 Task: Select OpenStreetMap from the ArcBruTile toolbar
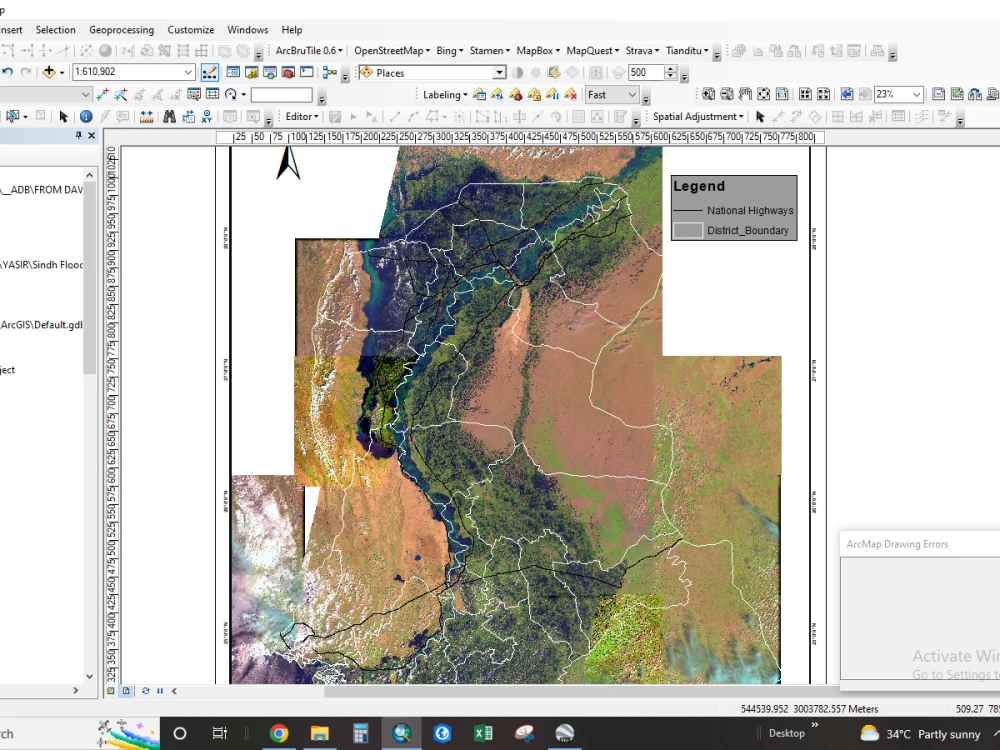click(x=391, y=50)
